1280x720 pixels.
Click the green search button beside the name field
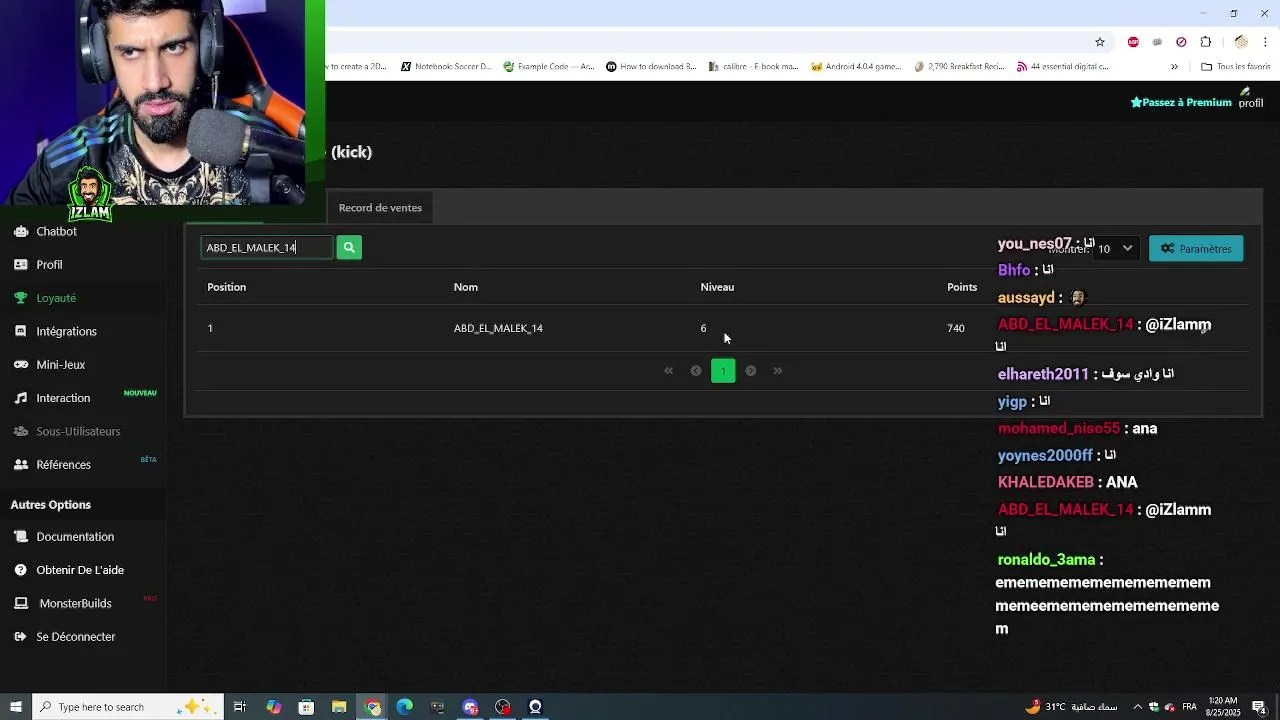coord(349,247)
